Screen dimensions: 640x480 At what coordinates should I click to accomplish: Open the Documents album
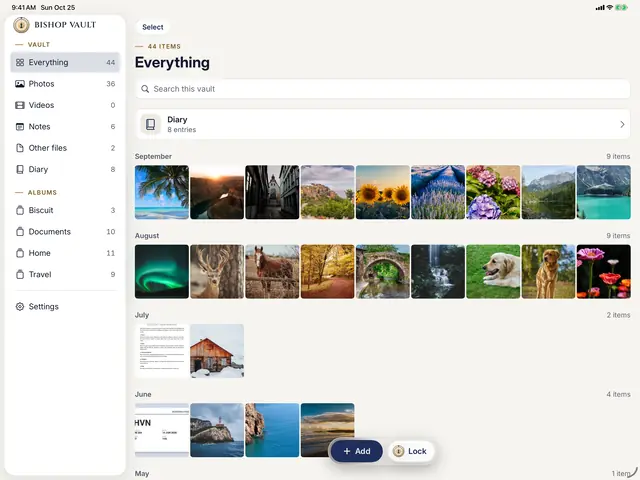(x=65, y=231)
